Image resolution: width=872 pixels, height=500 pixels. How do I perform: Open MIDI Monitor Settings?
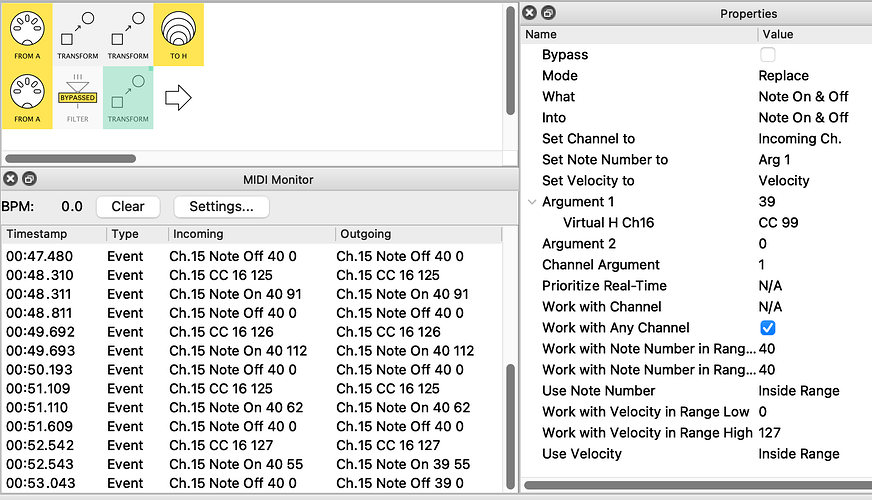(x=221, y=206)
